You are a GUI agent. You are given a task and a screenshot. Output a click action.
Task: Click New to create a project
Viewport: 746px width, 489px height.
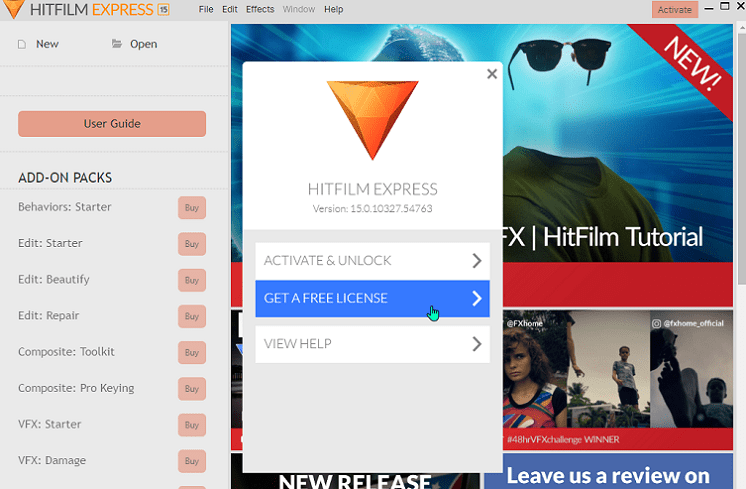47,44
